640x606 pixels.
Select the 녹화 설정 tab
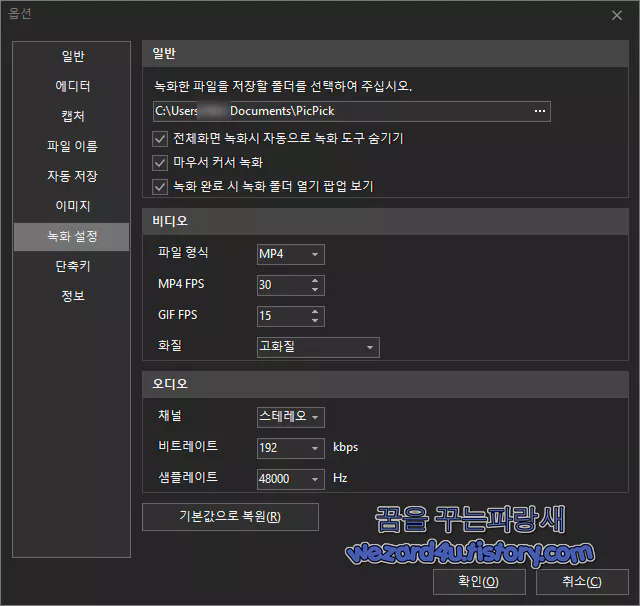[x=72, y=237]
